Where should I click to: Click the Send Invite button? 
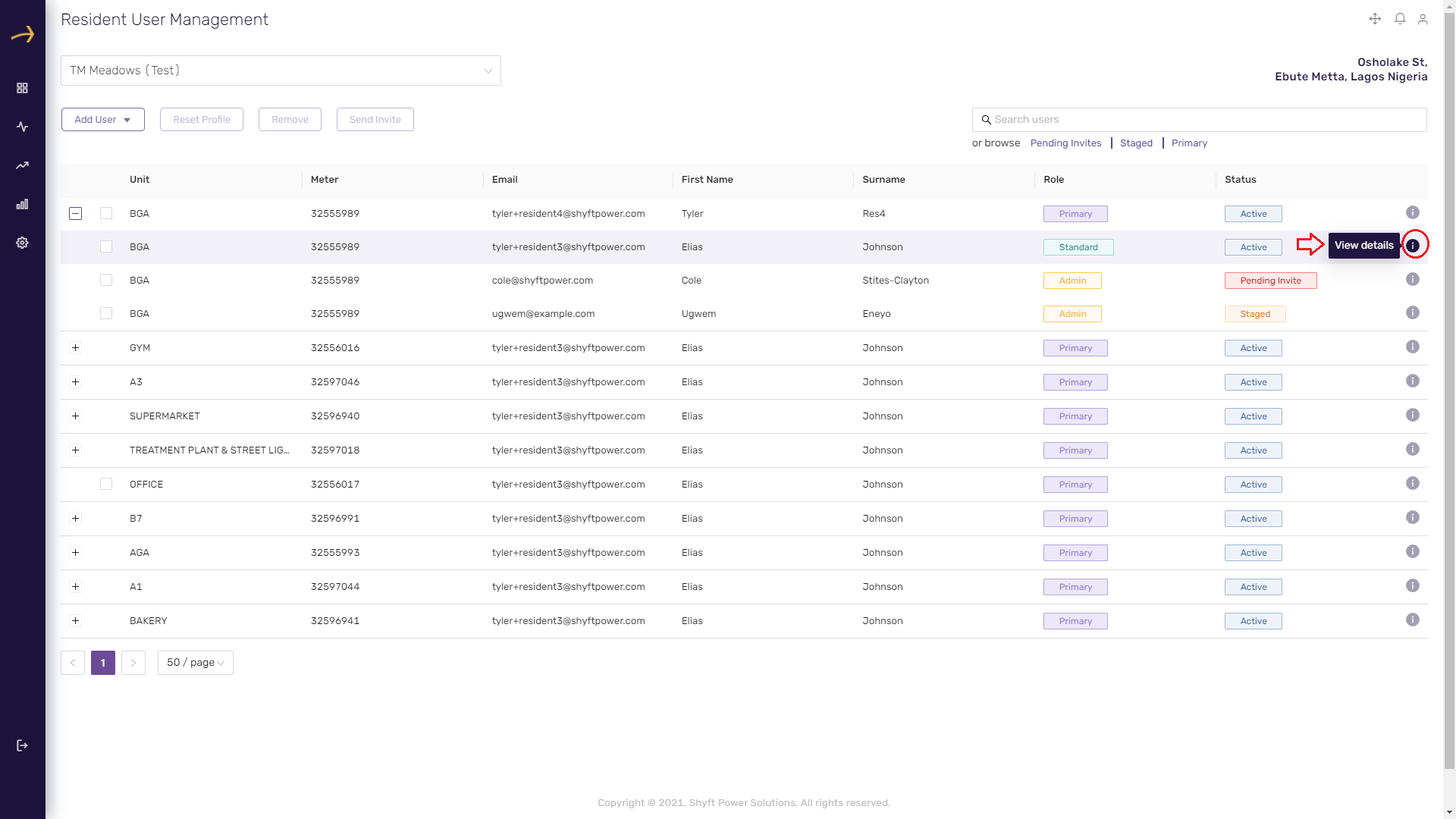coord(375,120)
